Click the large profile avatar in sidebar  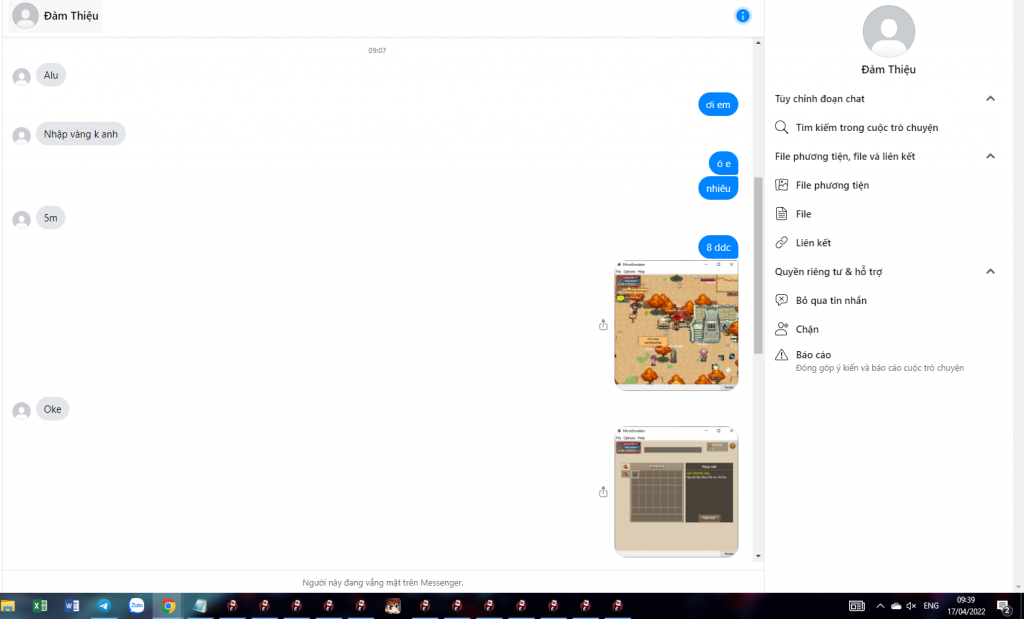(888, 31)
